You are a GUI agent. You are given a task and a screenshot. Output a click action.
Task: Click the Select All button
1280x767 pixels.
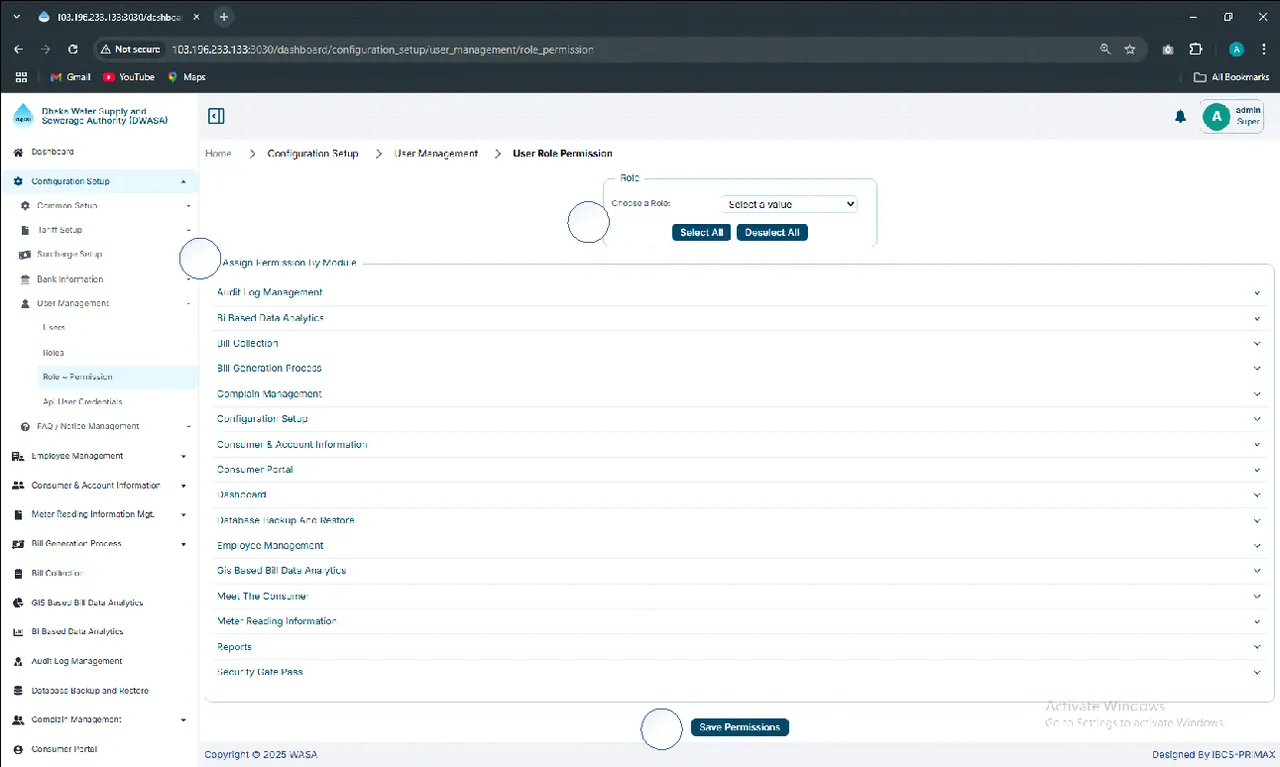pos(702,233)
